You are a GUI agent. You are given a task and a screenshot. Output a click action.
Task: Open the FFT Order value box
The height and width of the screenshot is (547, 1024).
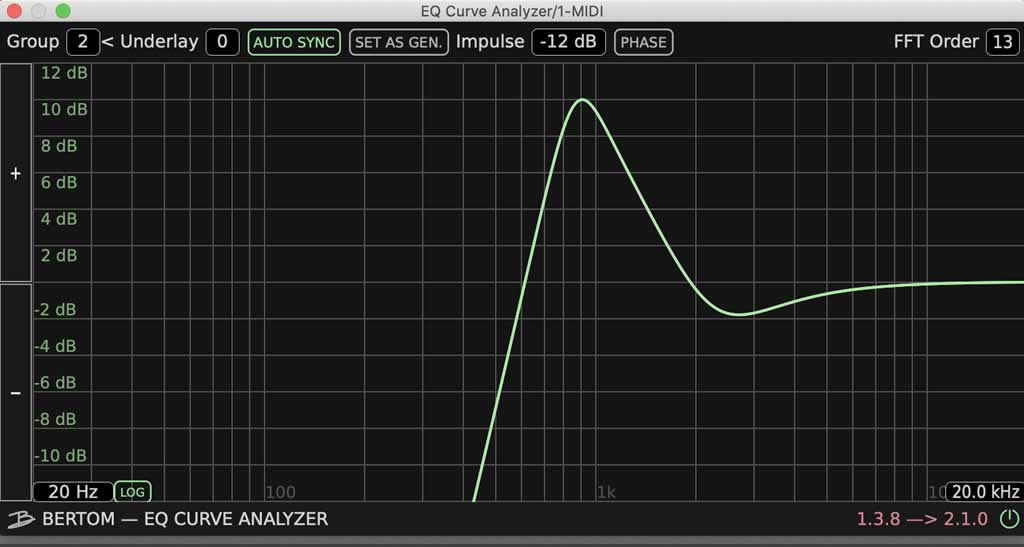click(1001, 43)
